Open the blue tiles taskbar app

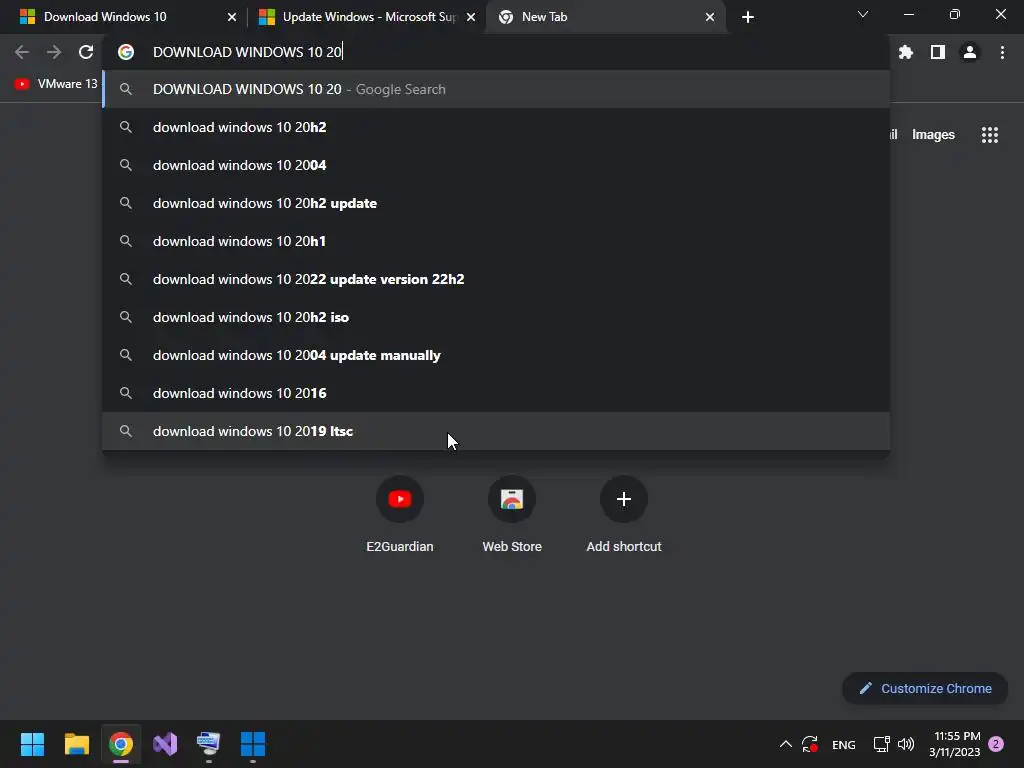click(253, 744)
